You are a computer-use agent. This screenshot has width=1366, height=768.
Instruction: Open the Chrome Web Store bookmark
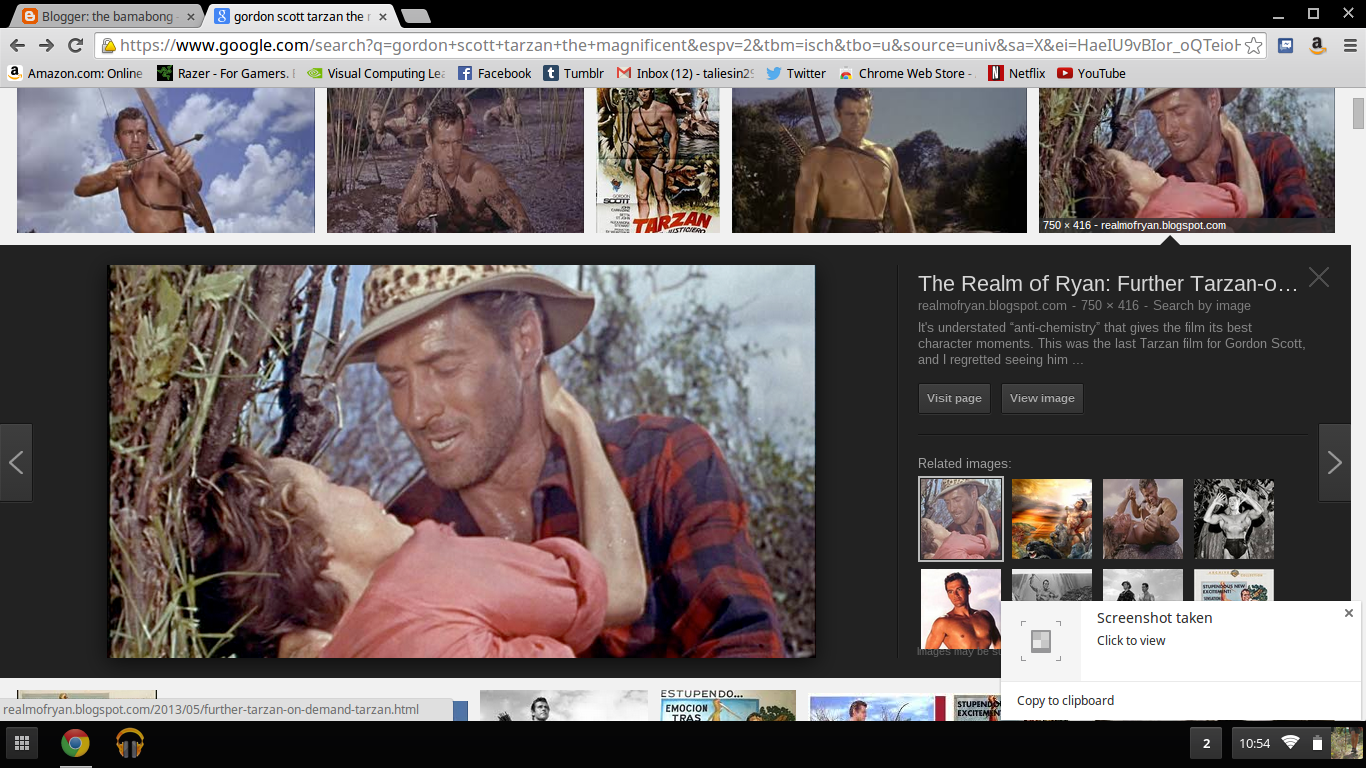906,73
